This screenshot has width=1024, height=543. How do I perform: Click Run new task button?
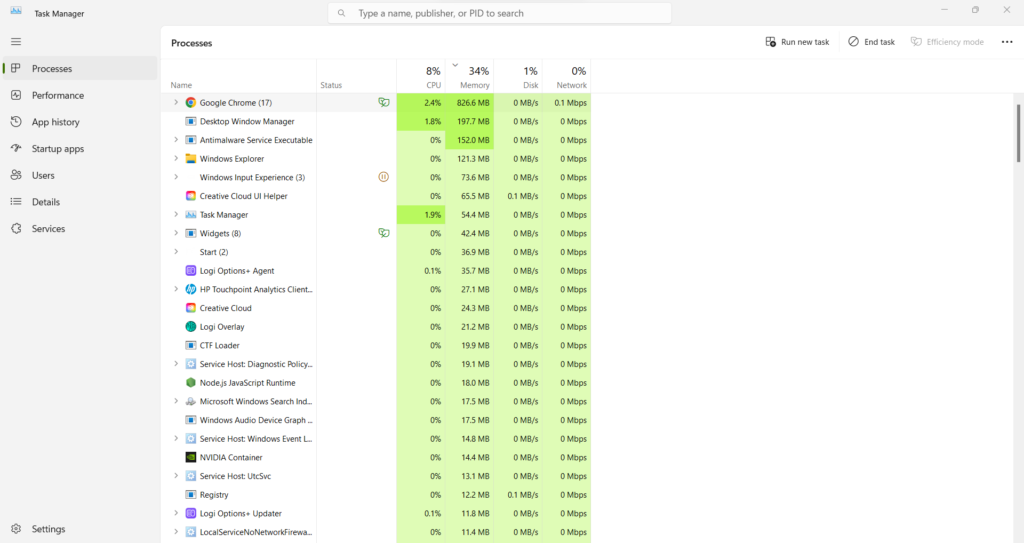coord(797,42)
